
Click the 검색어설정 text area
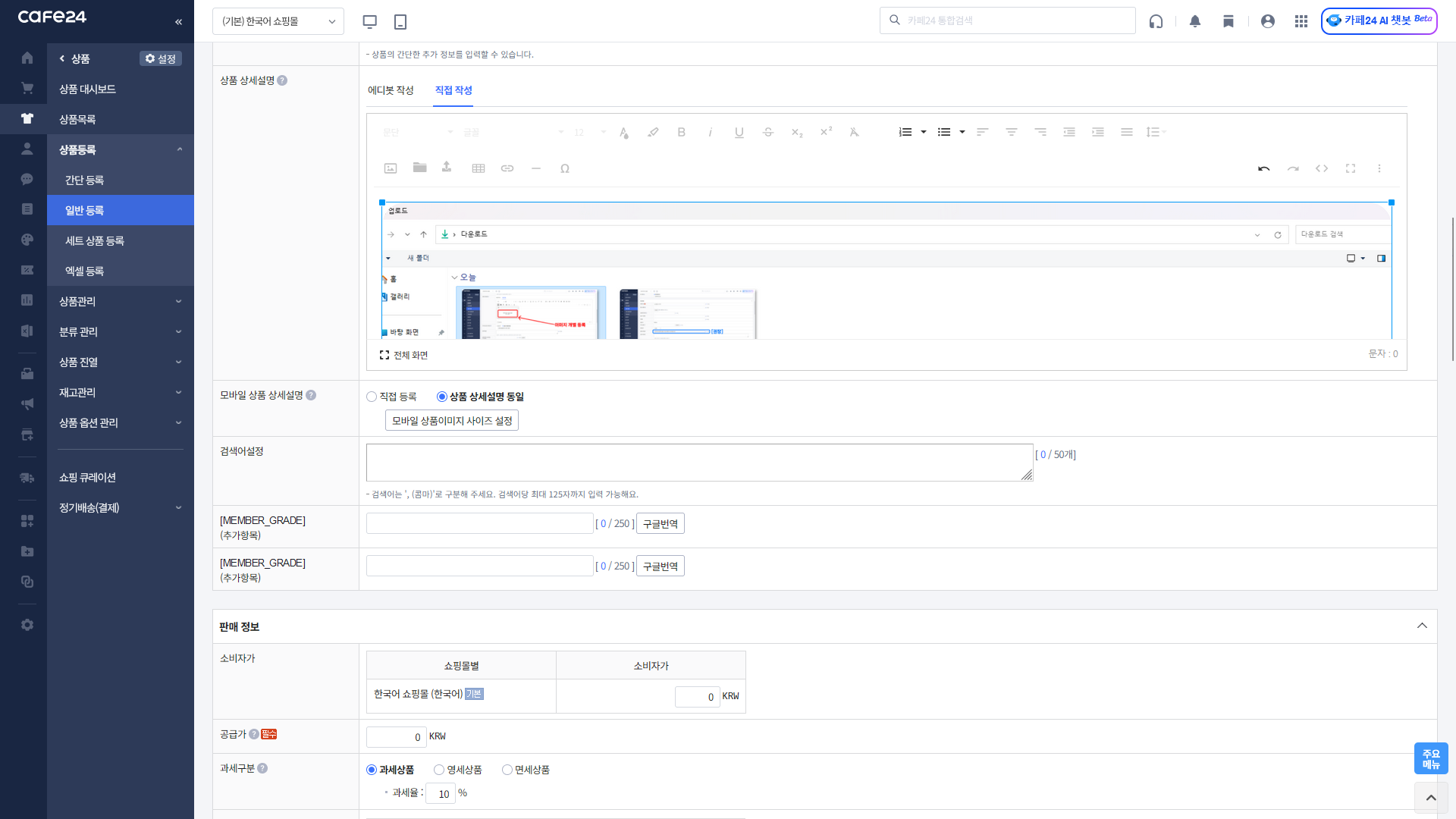point(699,463)
